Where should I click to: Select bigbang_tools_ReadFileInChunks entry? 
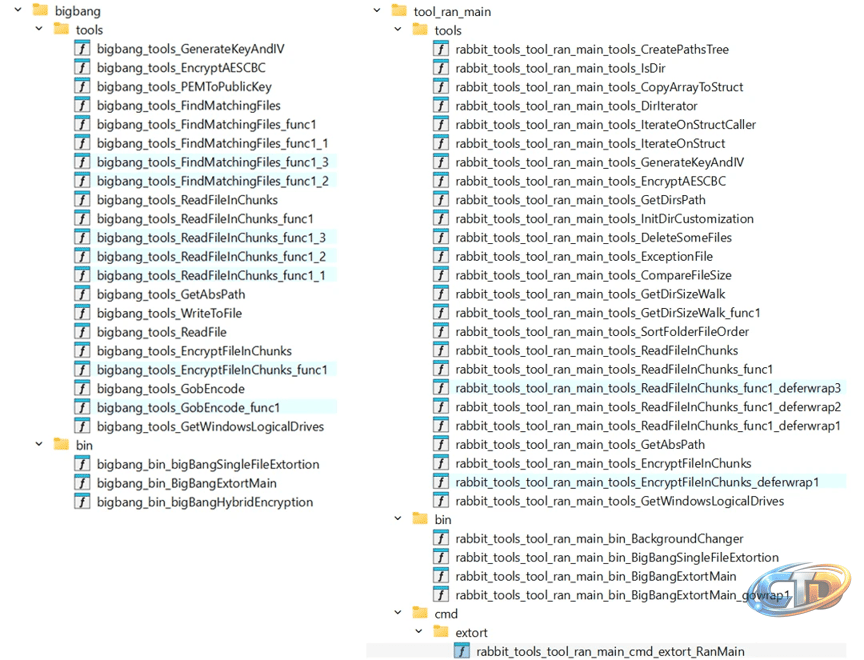(187, 199)
